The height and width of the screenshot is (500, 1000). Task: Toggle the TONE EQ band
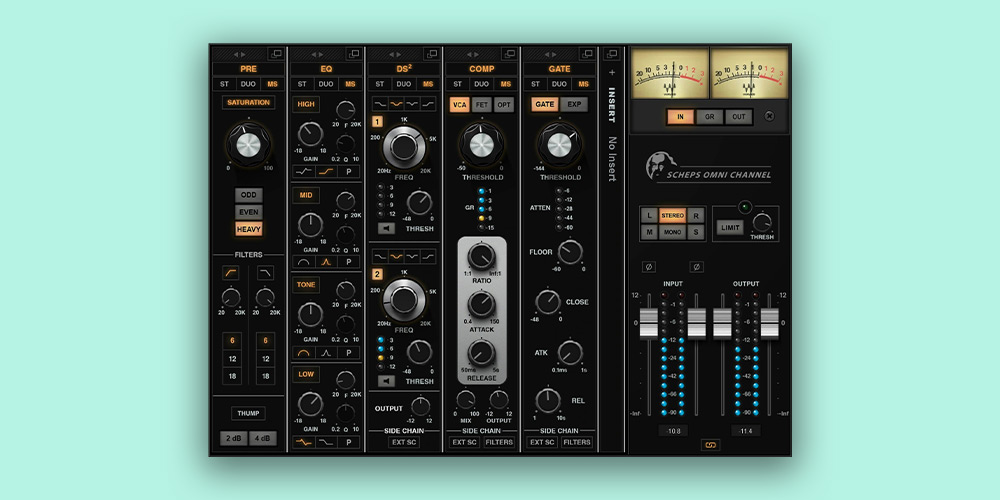tap(306, 284)
